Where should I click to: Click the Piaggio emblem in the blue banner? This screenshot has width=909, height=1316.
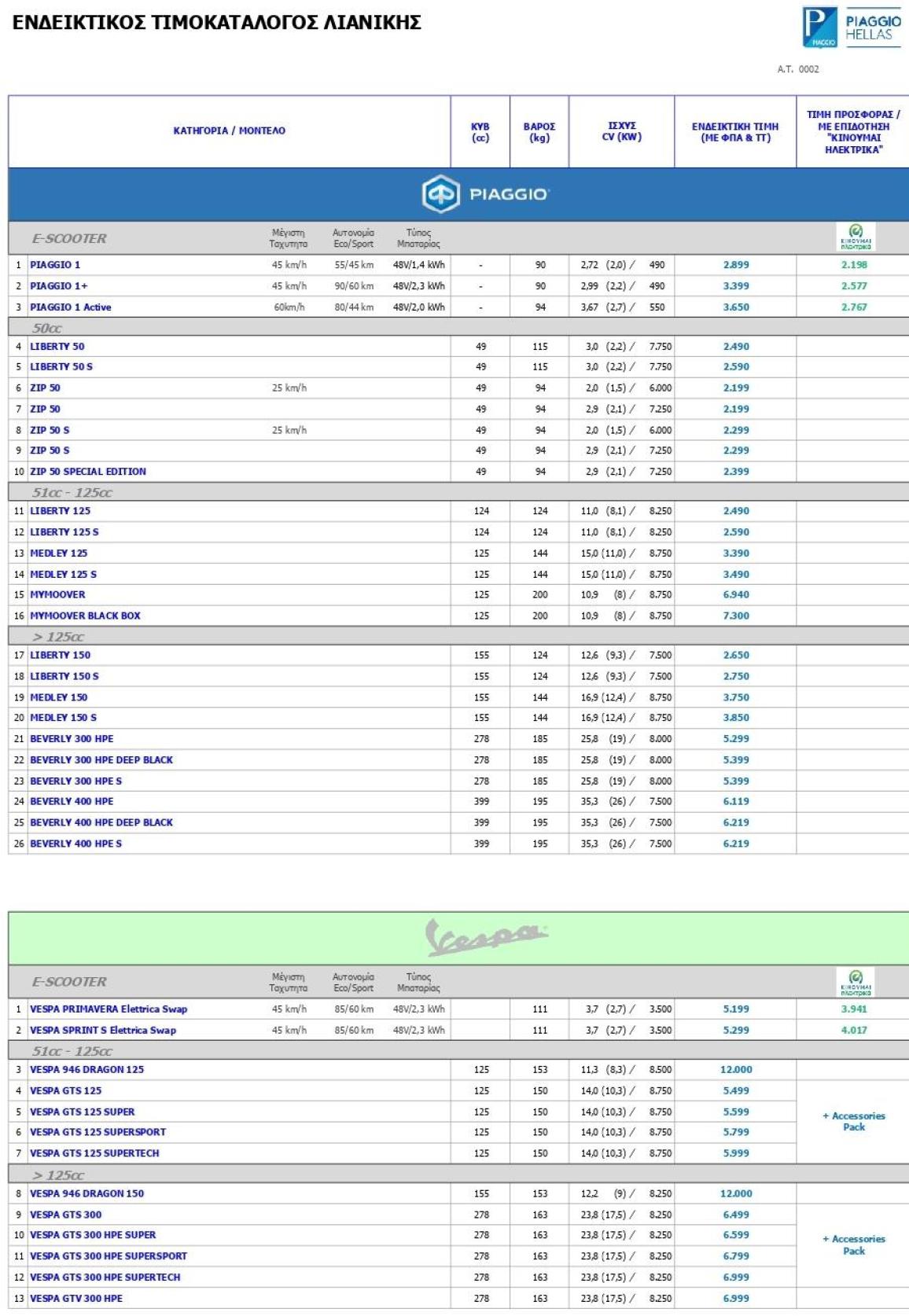point(440,194)
